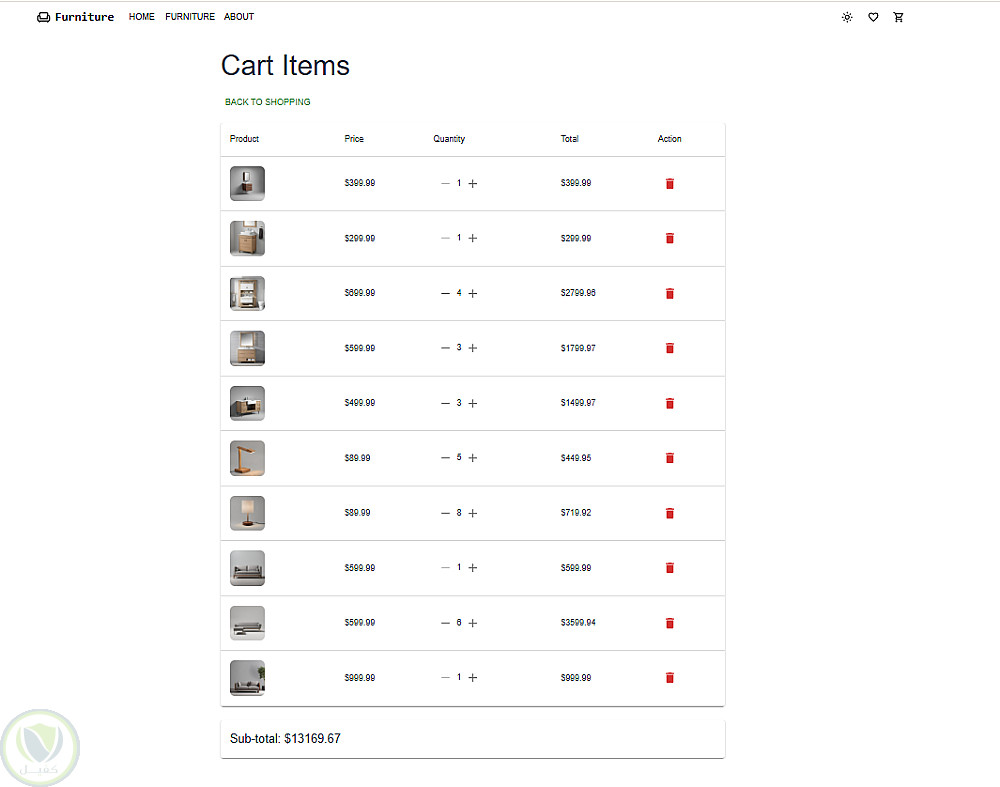This screenshot has height=787, width=1000.
Task: Increase quantity of the $999.99 item
Action: [x=473, y=678]
